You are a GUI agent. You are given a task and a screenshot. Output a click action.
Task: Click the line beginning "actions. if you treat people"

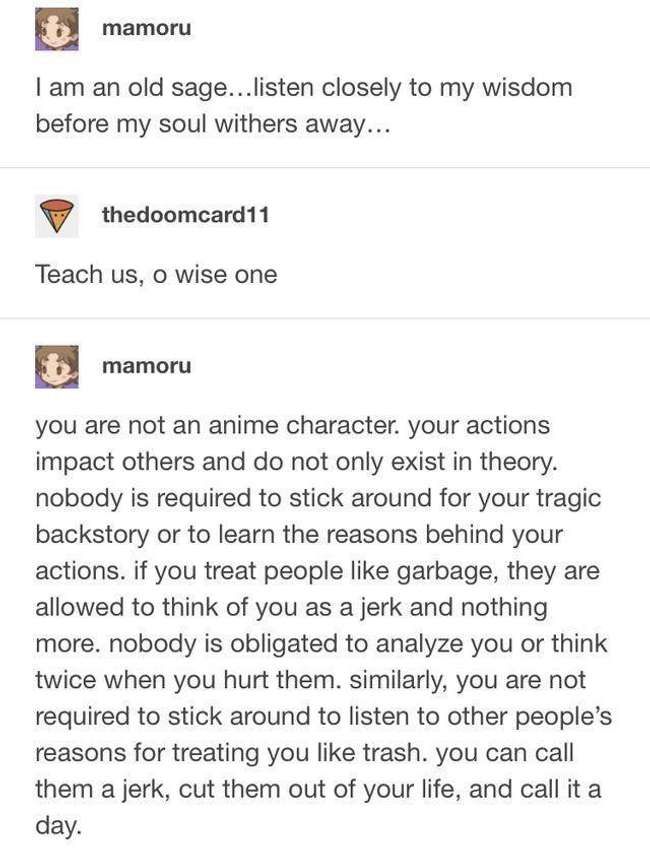coord(318,571)
